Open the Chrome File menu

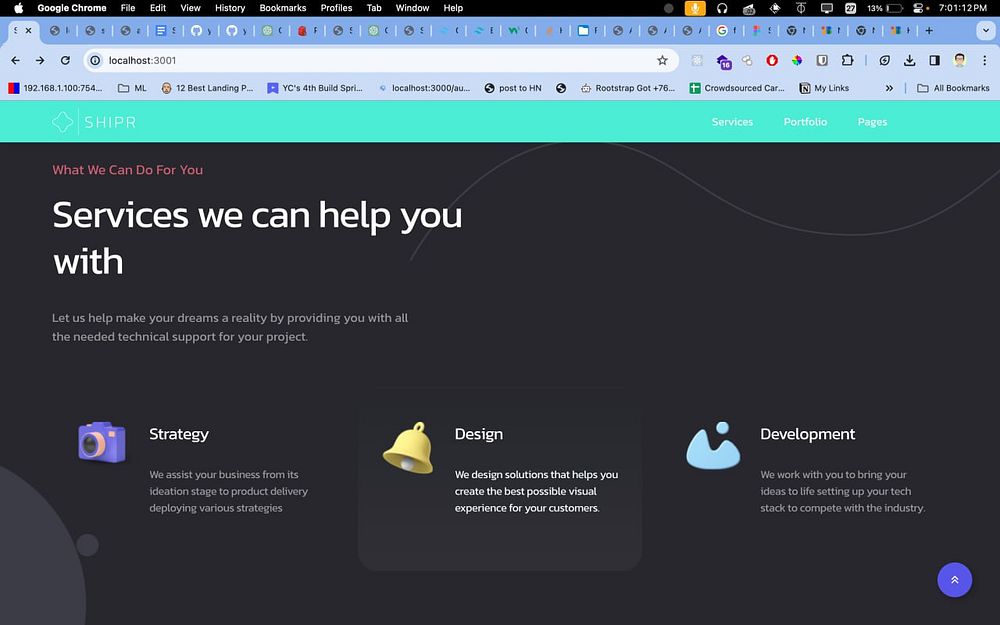pyautogui.click(x=128, y=8)
